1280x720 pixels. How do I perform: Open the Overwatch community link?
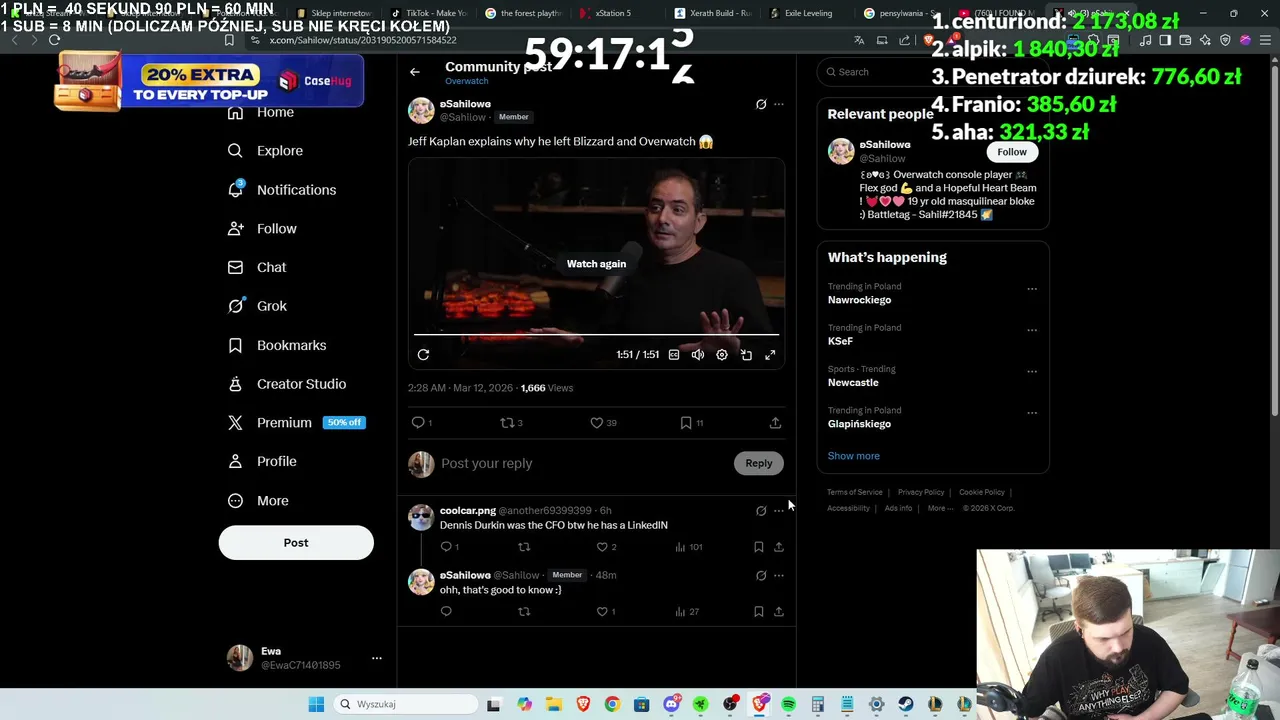click(x=467, y=81)
